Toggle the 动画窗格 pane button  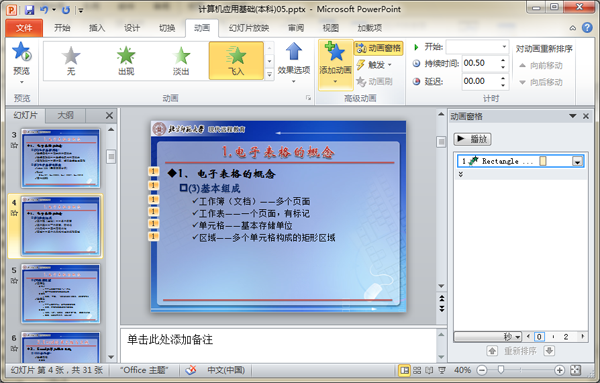pyautogui.click(x=378, y=48)
